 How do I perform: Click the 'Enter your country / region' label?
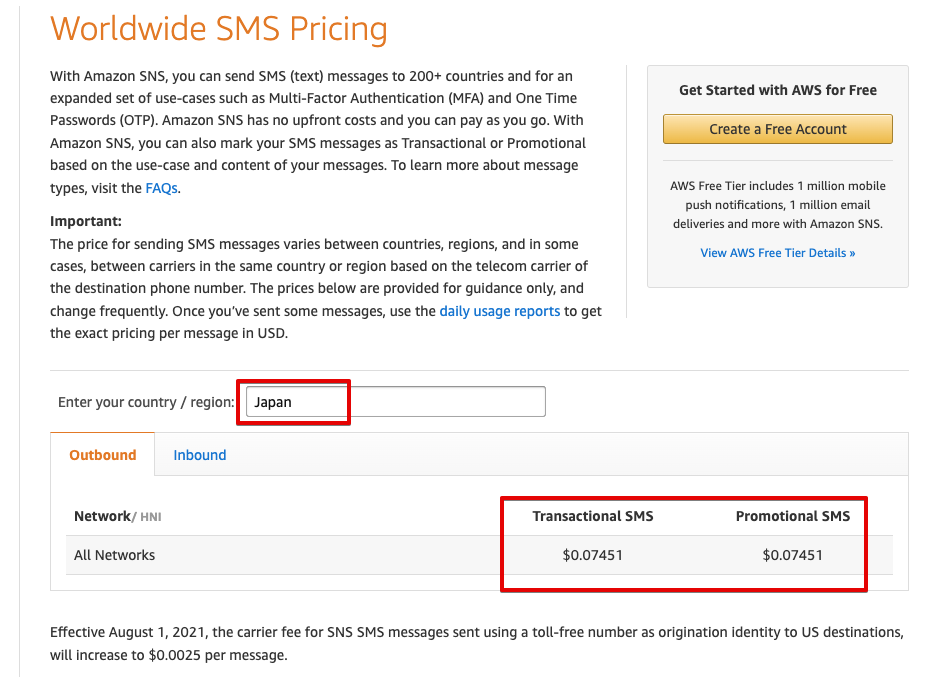(146, 402)
